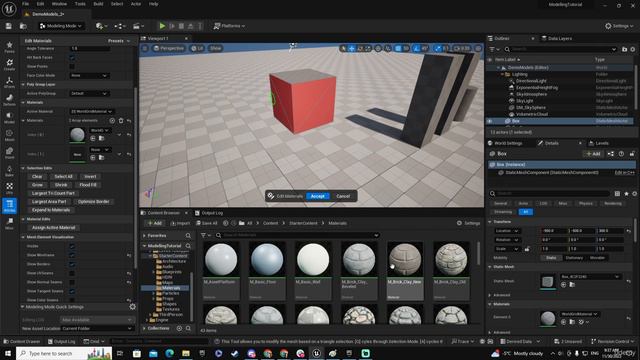Screen dimensions: 640x360
Task: Open the File menu
Action: coord(25,4)
